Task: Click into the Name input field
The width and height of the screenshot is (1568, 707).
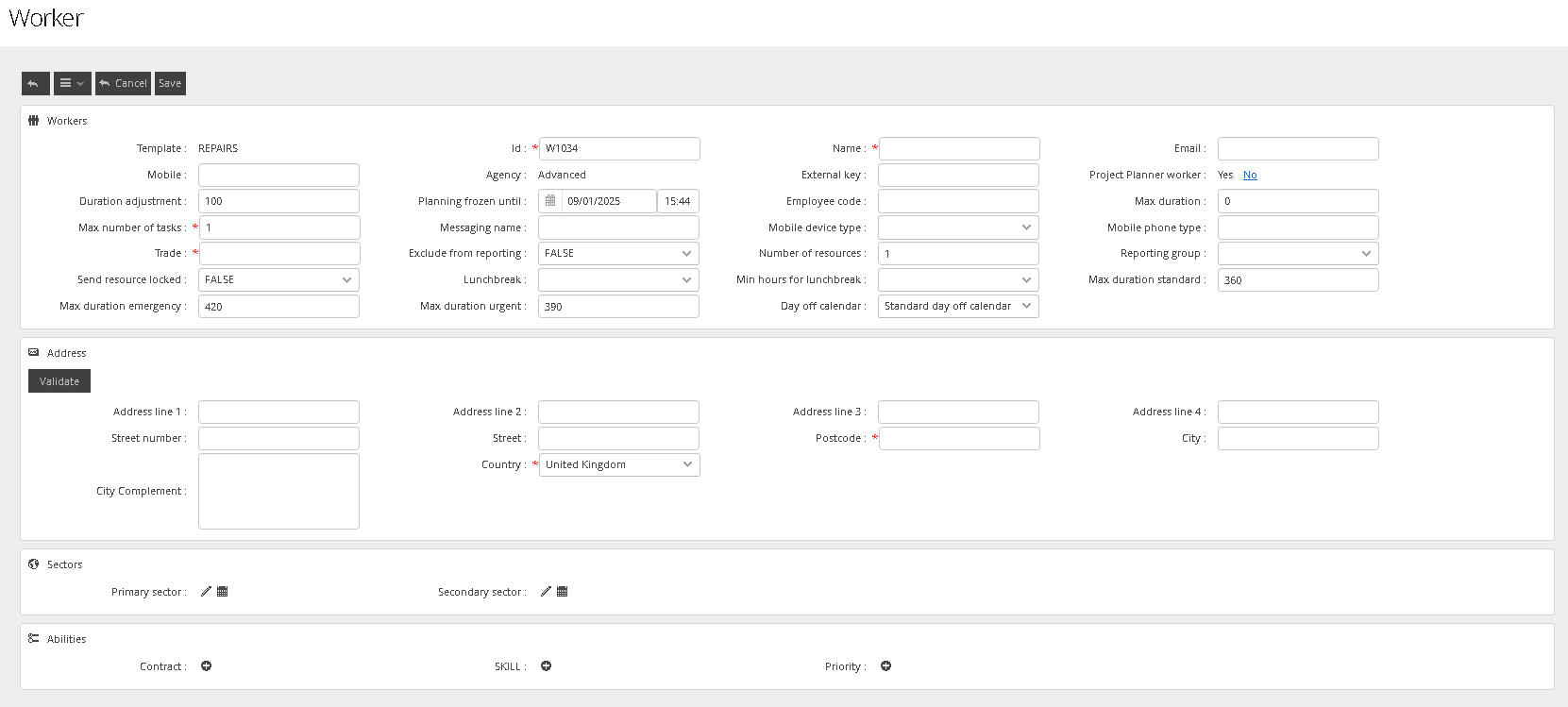Action: (959, 148)
